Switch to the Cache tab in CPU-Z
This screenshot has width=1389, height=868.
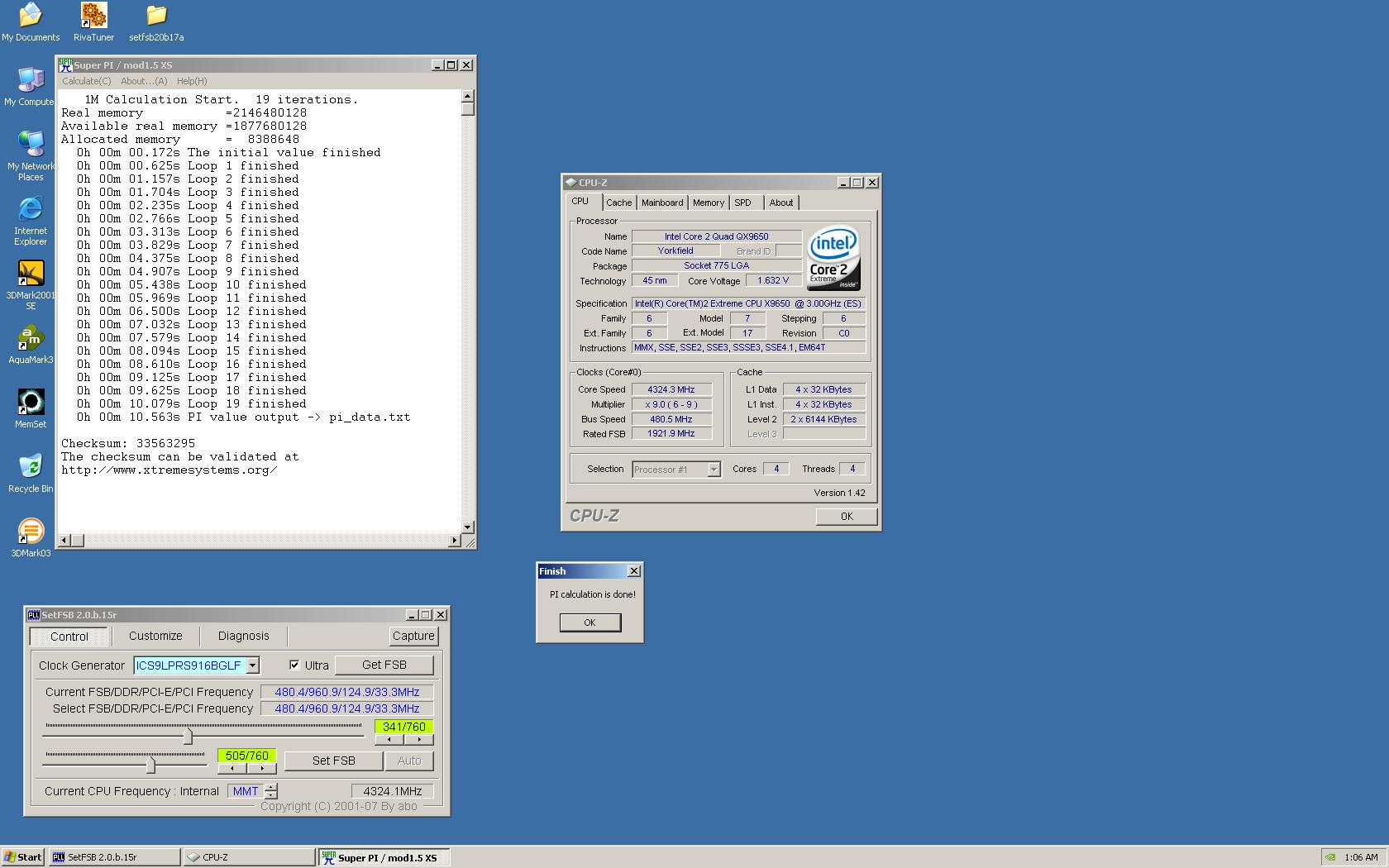[x=618, y=203]
